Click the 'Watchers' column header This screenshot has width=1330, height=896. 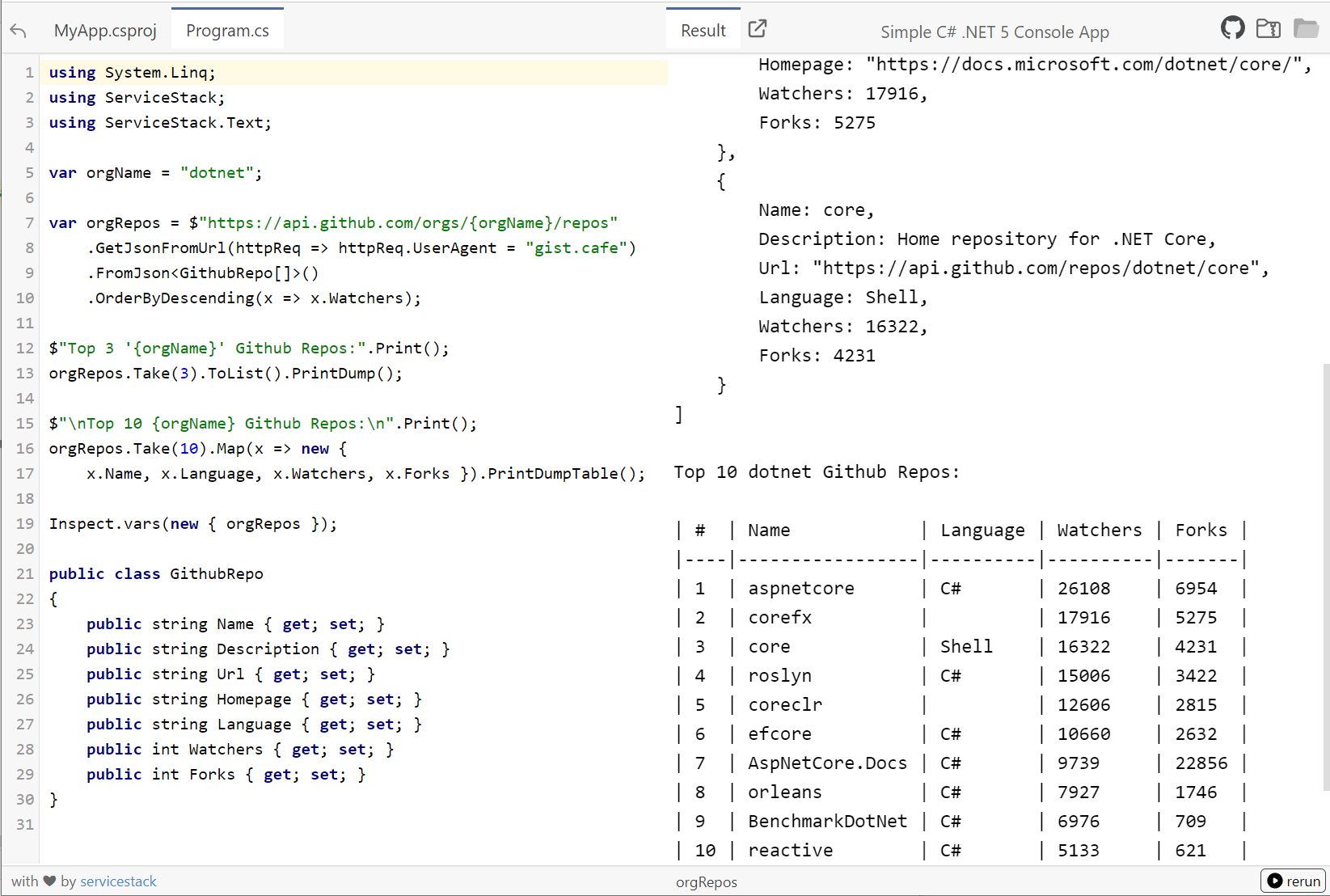[1100, 530]
